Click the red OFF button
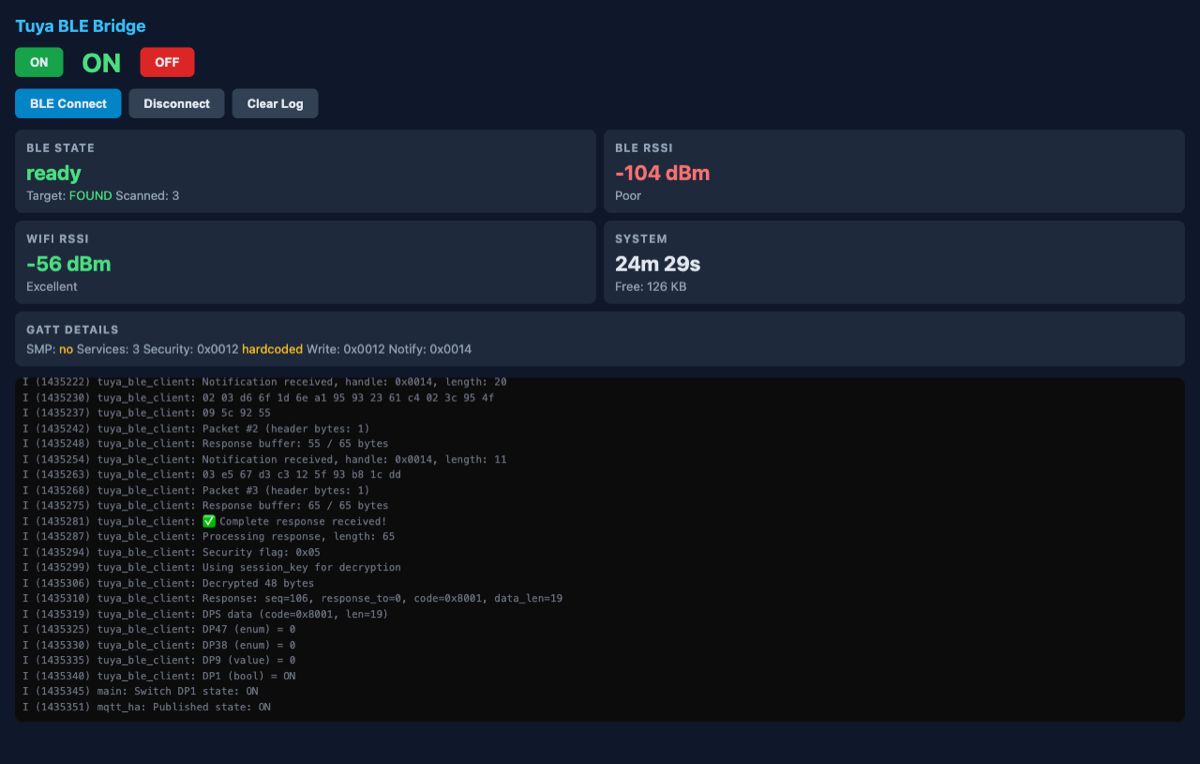1200x764 pixels. coord(167,62)
